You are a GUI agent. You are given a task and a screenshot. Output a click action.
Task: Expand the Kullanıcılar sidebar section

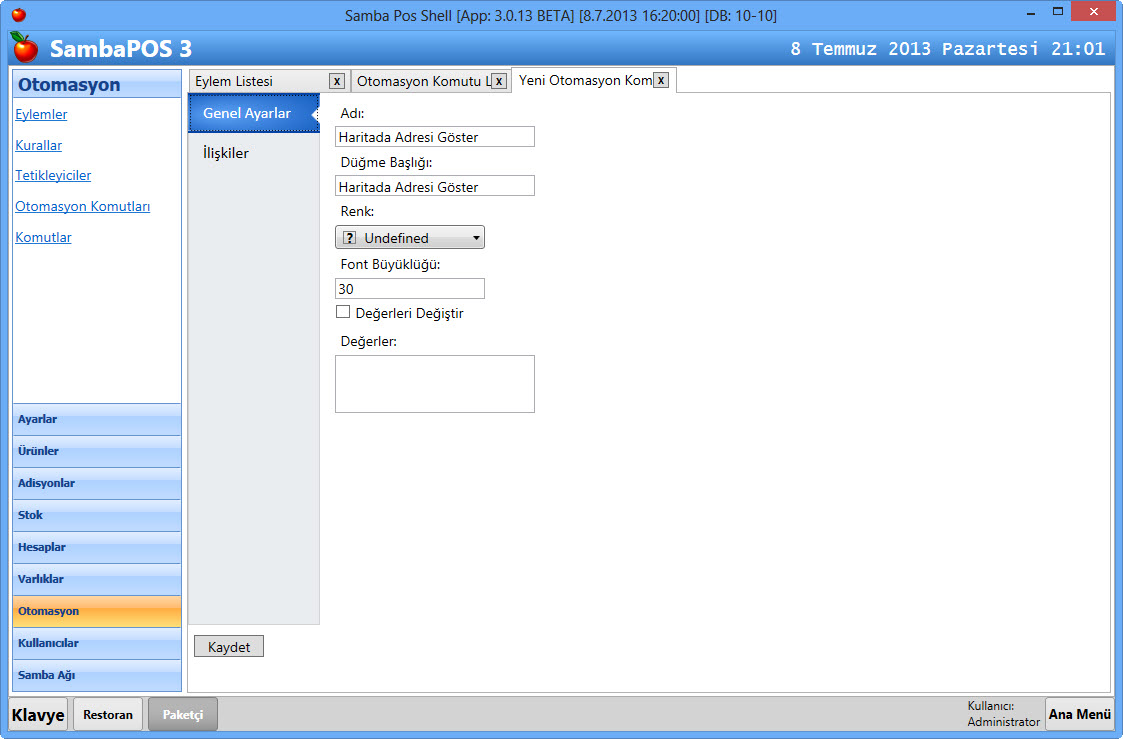[x=97, y=643]
